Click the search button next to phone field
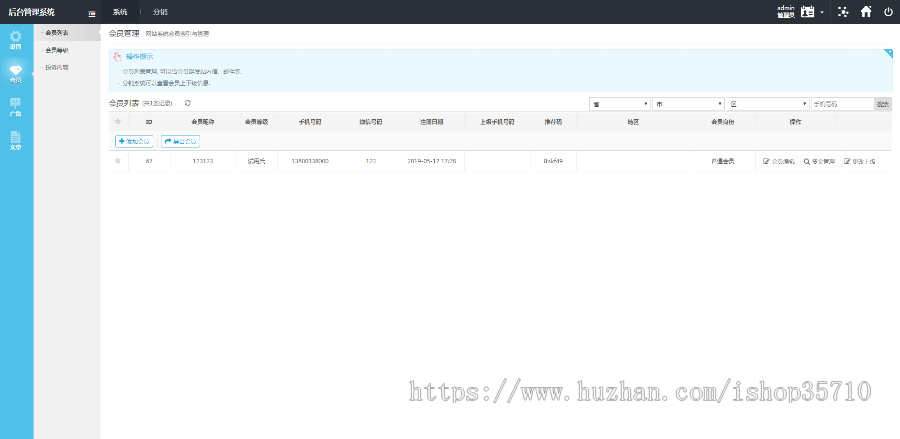The width and height of the screenshot is (900, 439). (883, 104)
